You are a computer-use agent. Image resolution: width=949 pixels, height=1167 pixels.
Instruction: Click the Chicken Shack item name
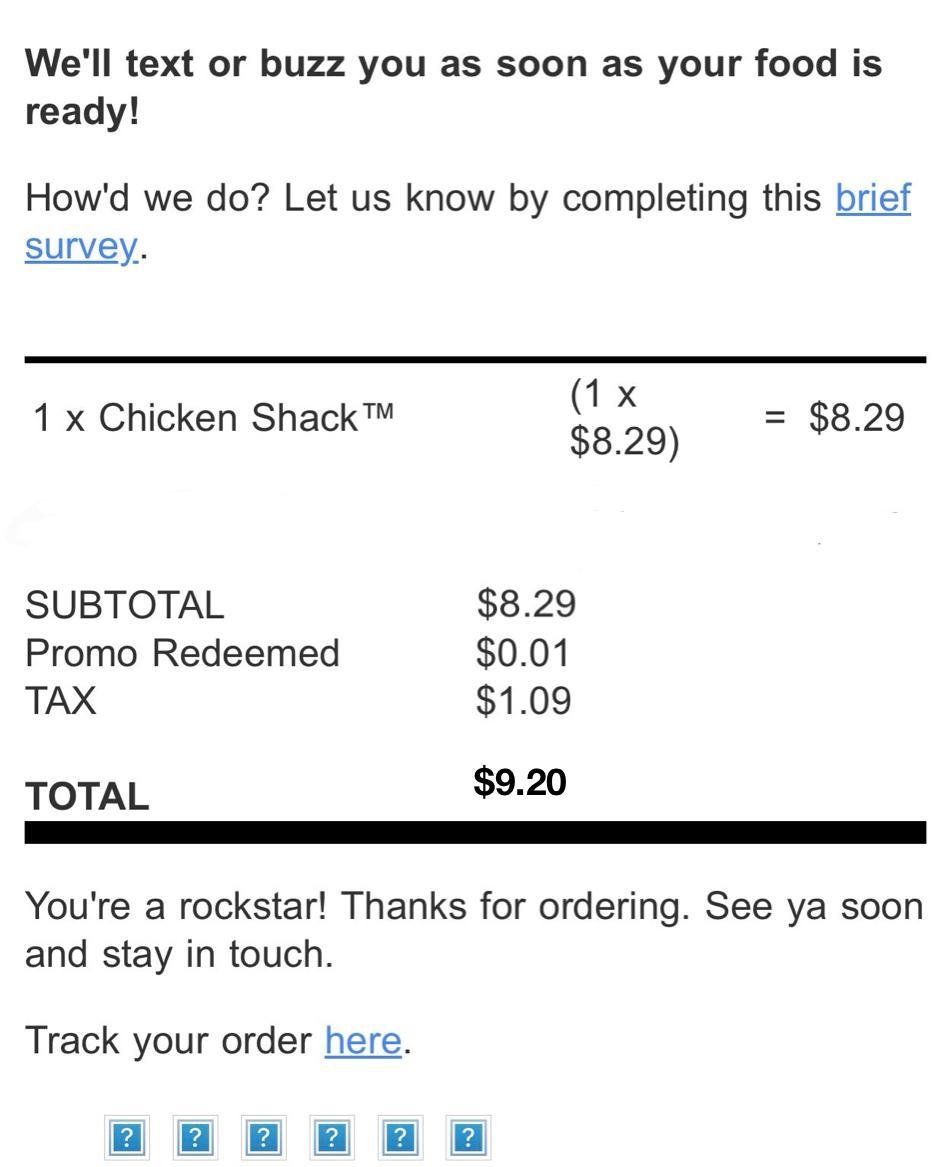213,418
